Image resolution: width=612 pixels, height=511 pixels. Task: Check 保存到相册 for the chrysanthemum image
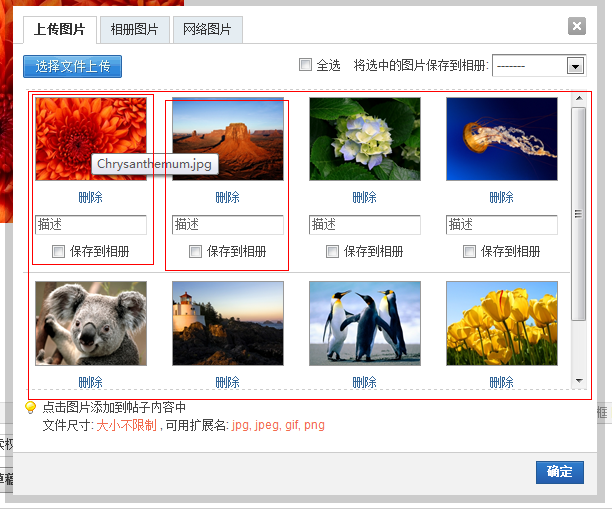(x=59, y=251)
